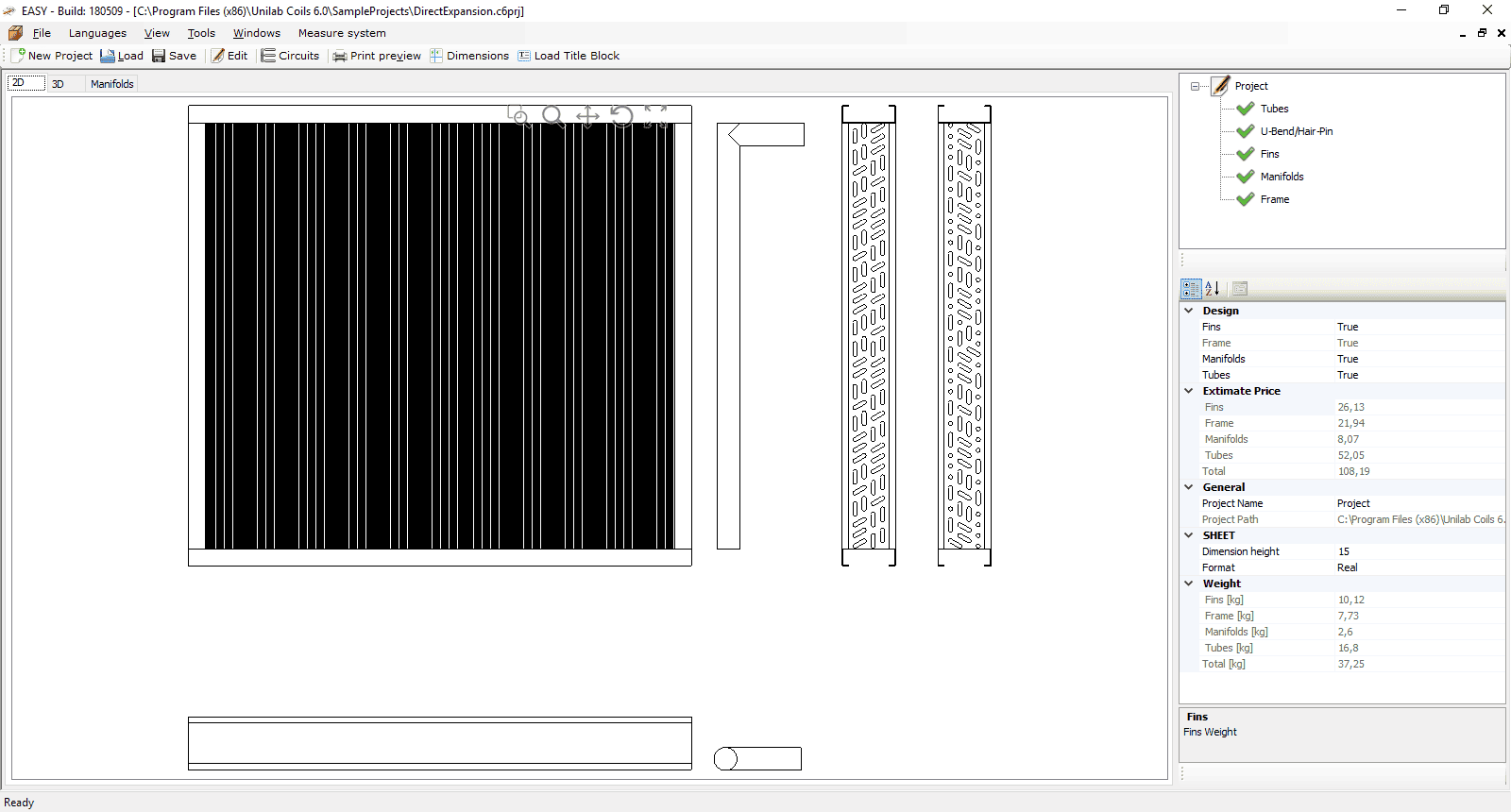Sort properties alphabetically with A-Z icon
Screen dimensions: 1511x812
1214,289
